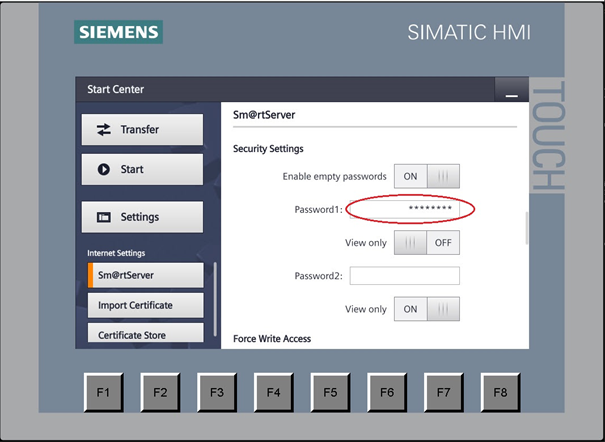Click the Sm@rtServer page scrollbar
The image size is (605, 442).
[527, 228]
